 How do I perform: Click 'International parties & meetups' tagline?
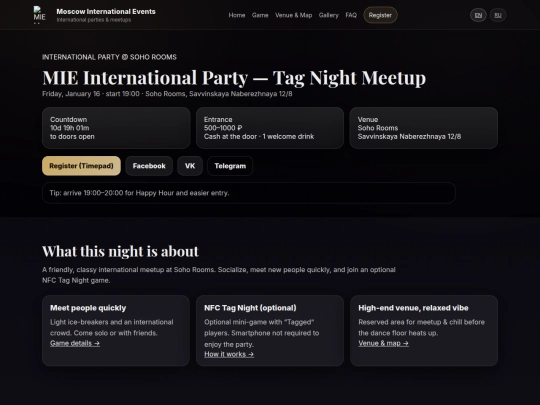[94, 20]
